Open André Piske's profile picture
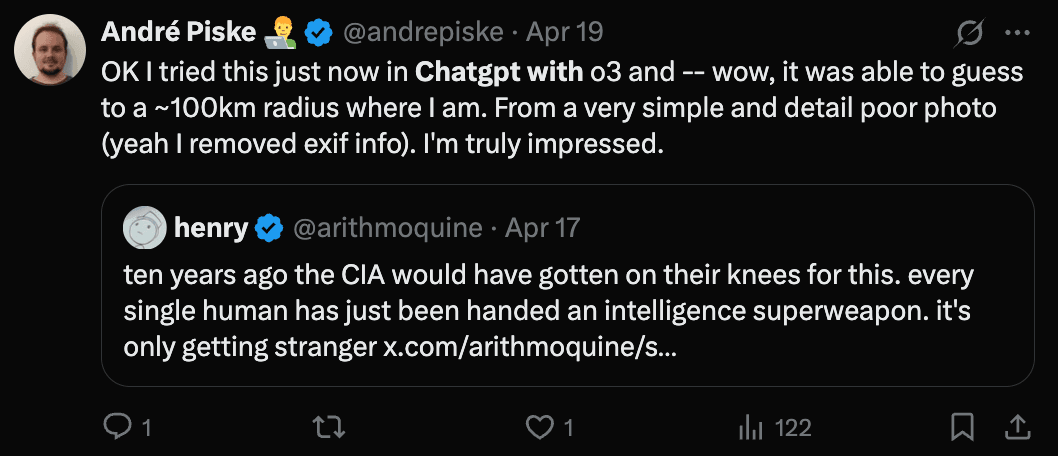The height and width of the screenshot is (456, 1058). click(x=50, y=51)
